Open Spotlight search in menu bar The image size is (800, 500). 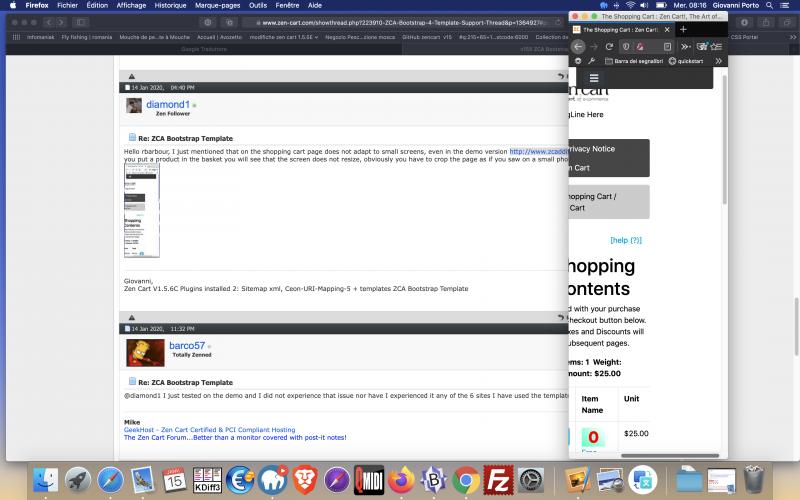click(x=769, y=5)
